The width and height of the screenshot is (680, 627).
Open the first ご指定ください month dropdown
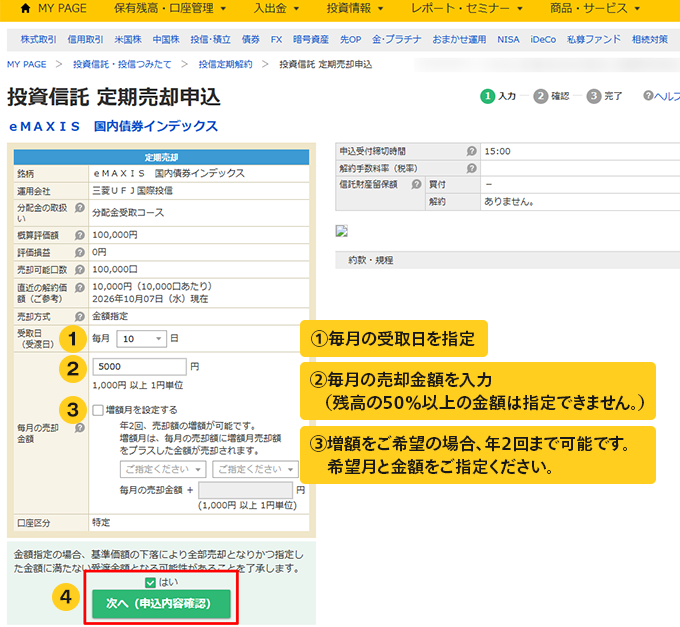[x=163, y=469]
